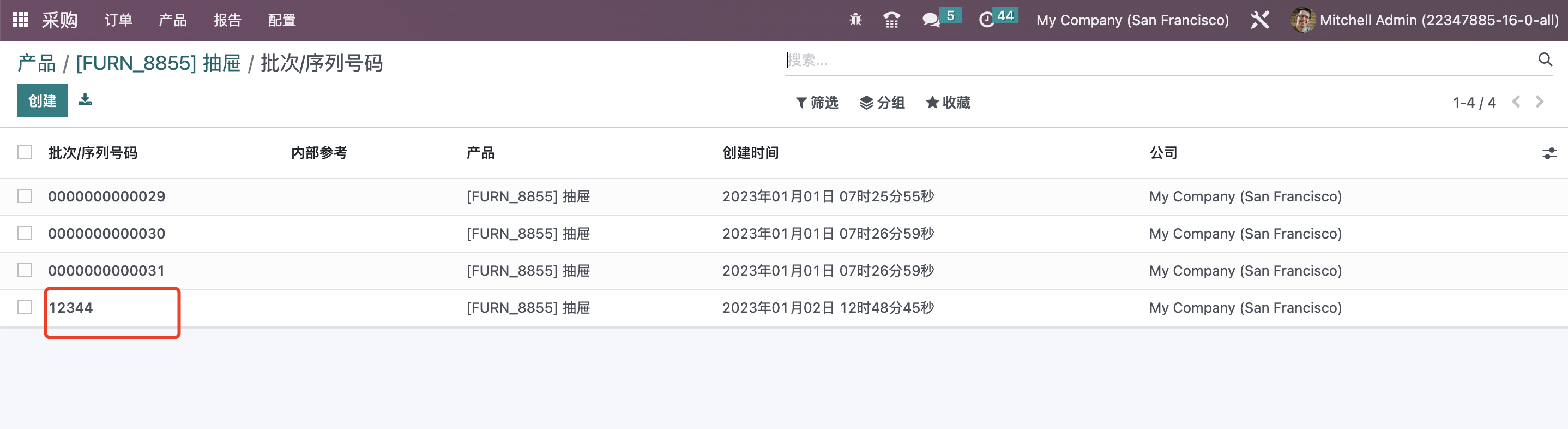Image resolution: width=1568 pixels, height=429 pixels.
Task: Open the 报告 menu
Action: point(228,20)
